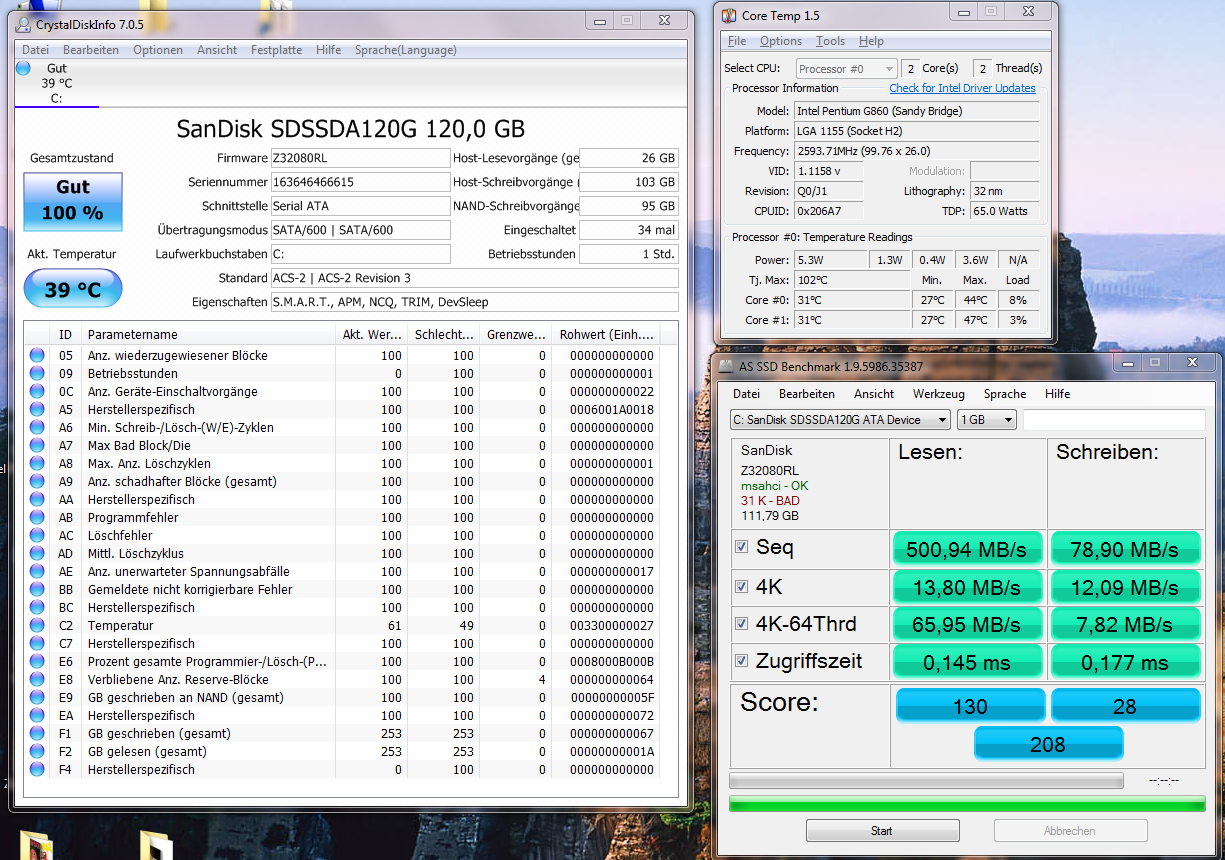Click status orb of row 05 wiederzugewiesener Blöcke

pos(37,355)
